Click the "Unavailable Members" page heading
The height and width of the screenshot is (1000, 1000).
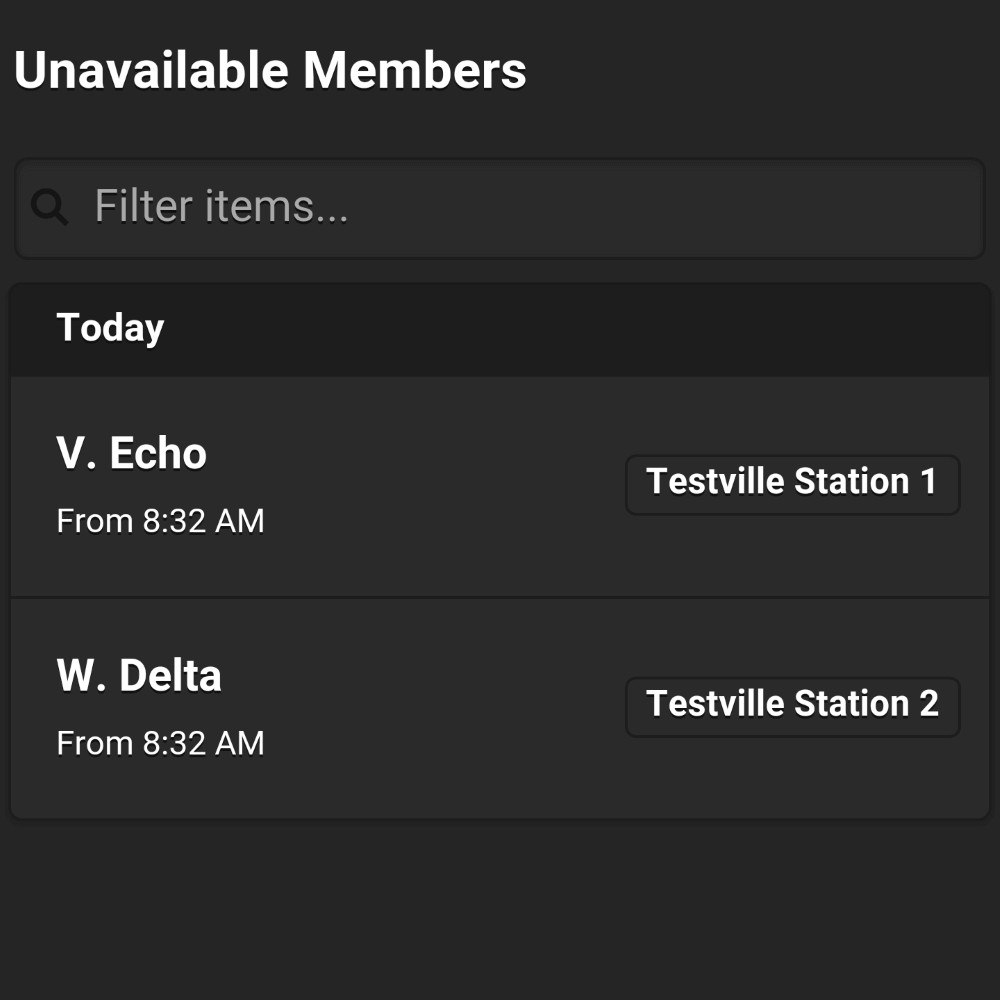[270, 70]
